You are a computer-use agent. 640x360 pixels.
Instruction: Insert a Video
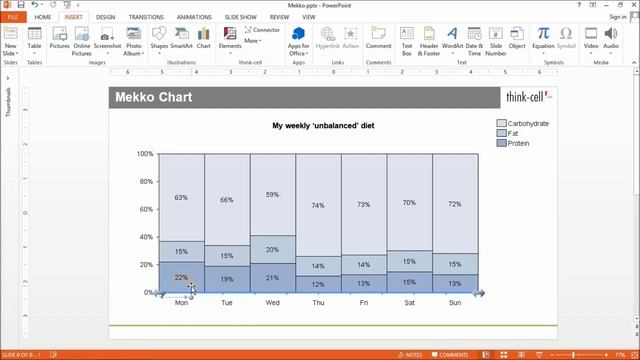tap(591, 41)
